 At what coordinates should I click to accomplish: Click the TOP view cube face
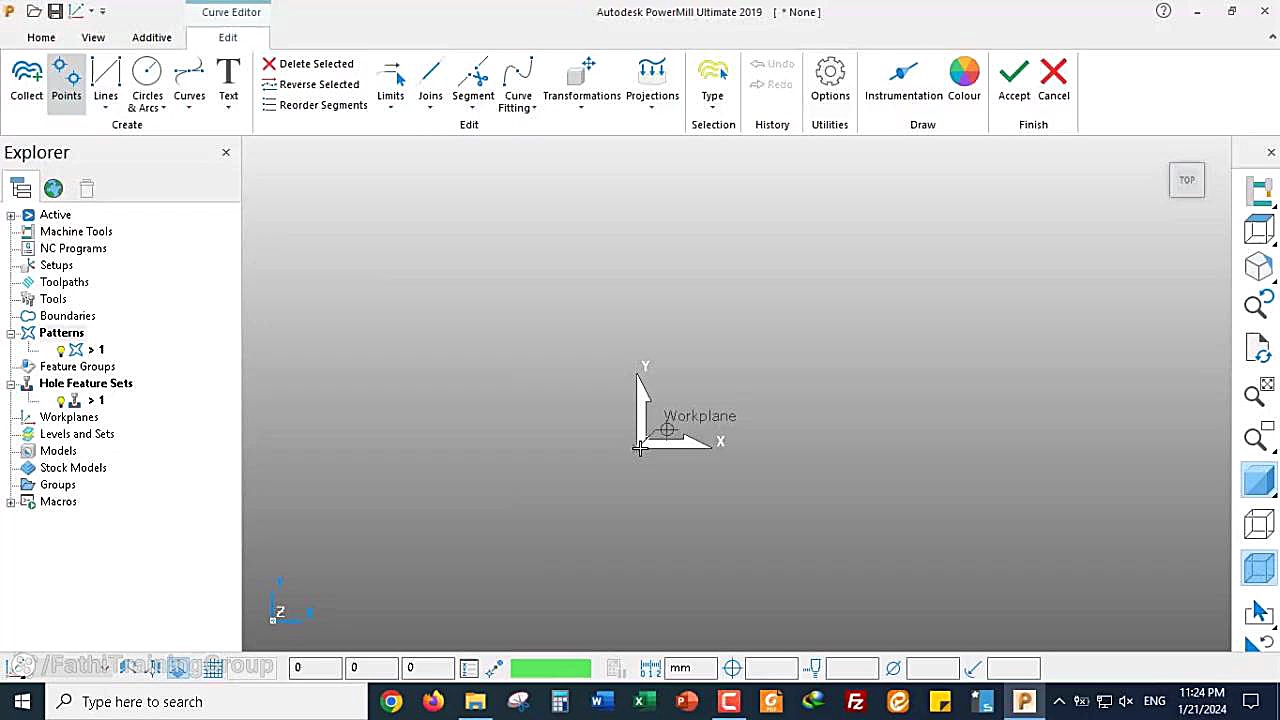(x=1187, y=180)
